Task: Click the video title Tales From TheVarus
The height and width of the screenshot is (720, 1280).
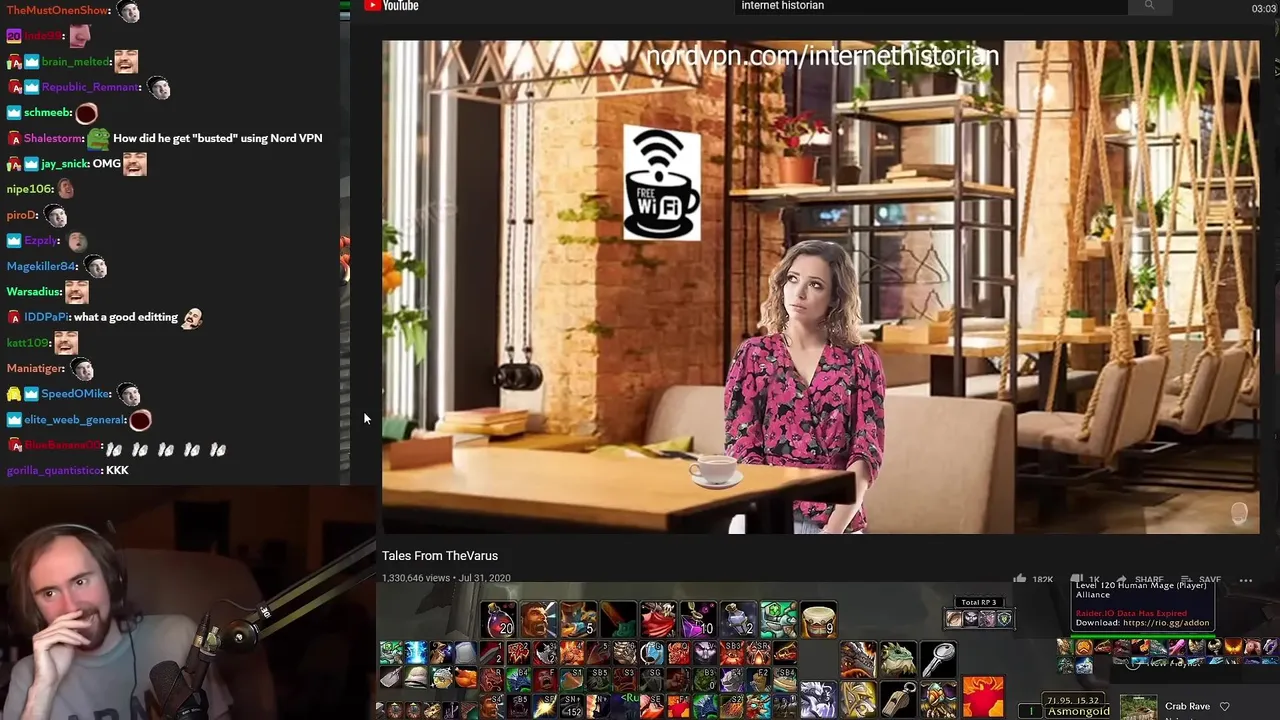Action: 440,556
